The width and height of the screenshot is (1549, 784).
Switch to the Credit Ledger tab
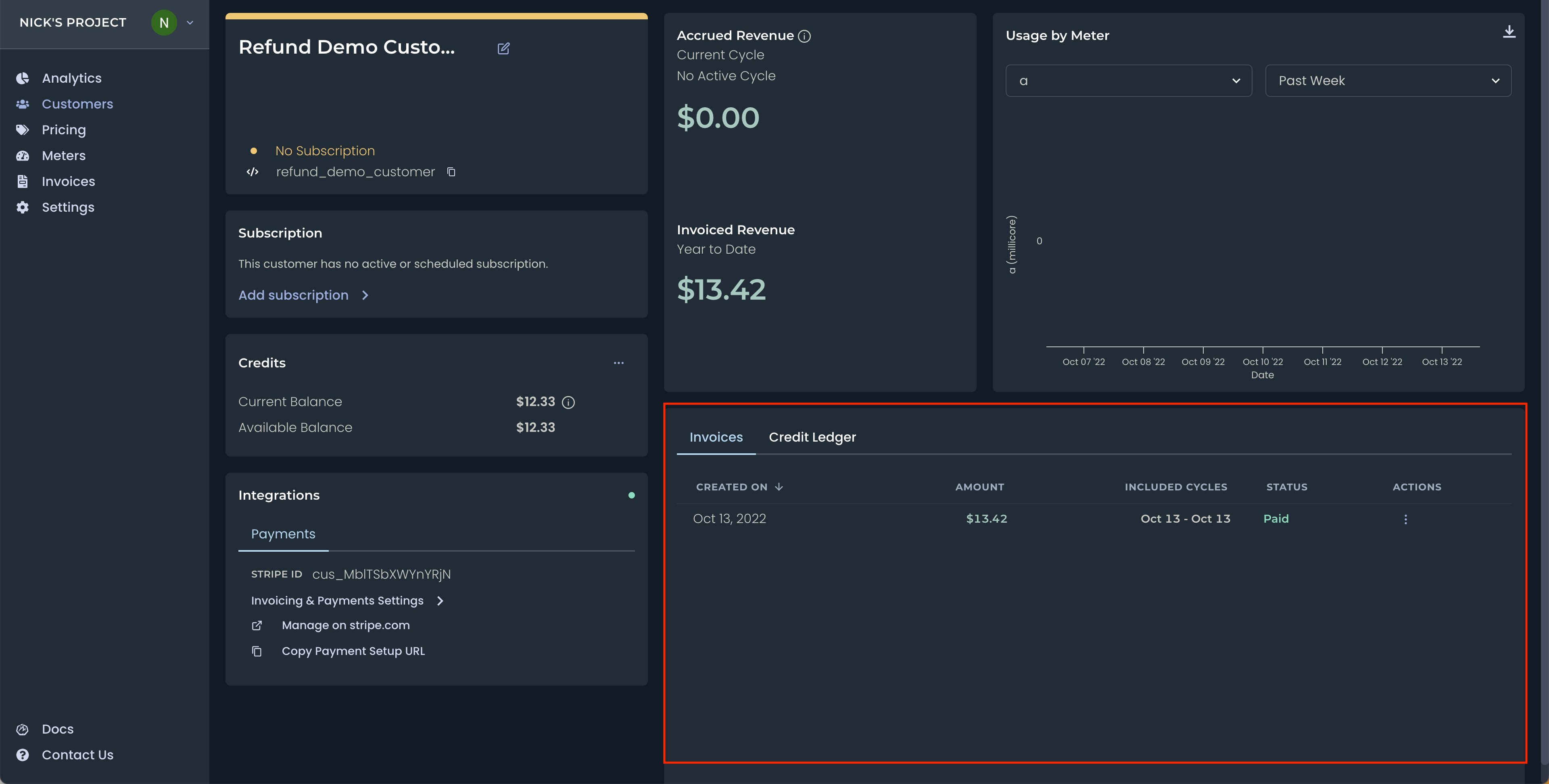click(812, 437)
